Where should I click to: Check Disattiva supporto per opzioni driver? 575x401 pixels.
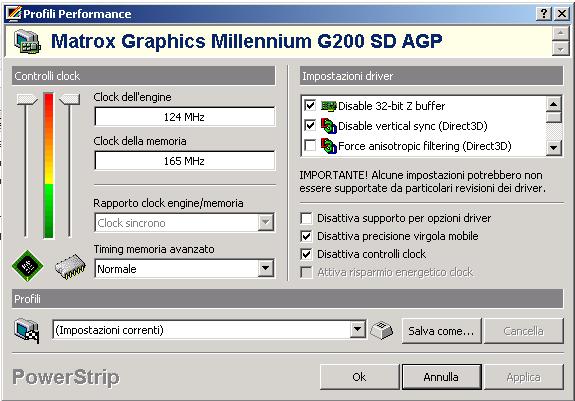click(x=306, y=218)
